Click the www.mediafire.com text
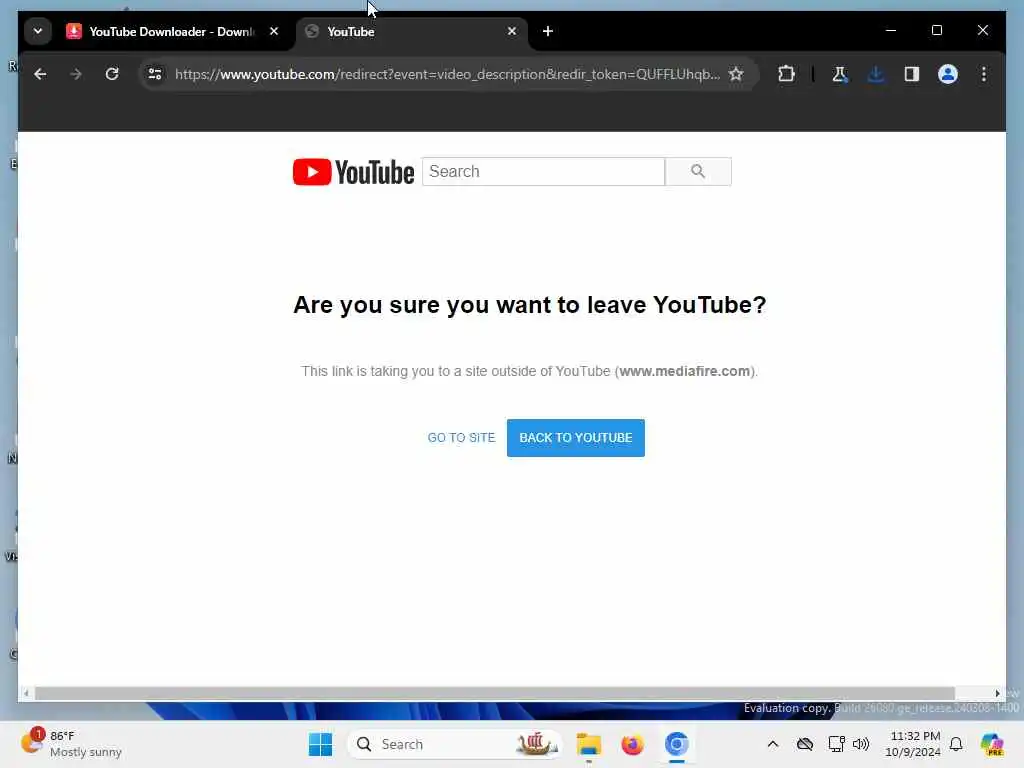 [x=684, y=372]
